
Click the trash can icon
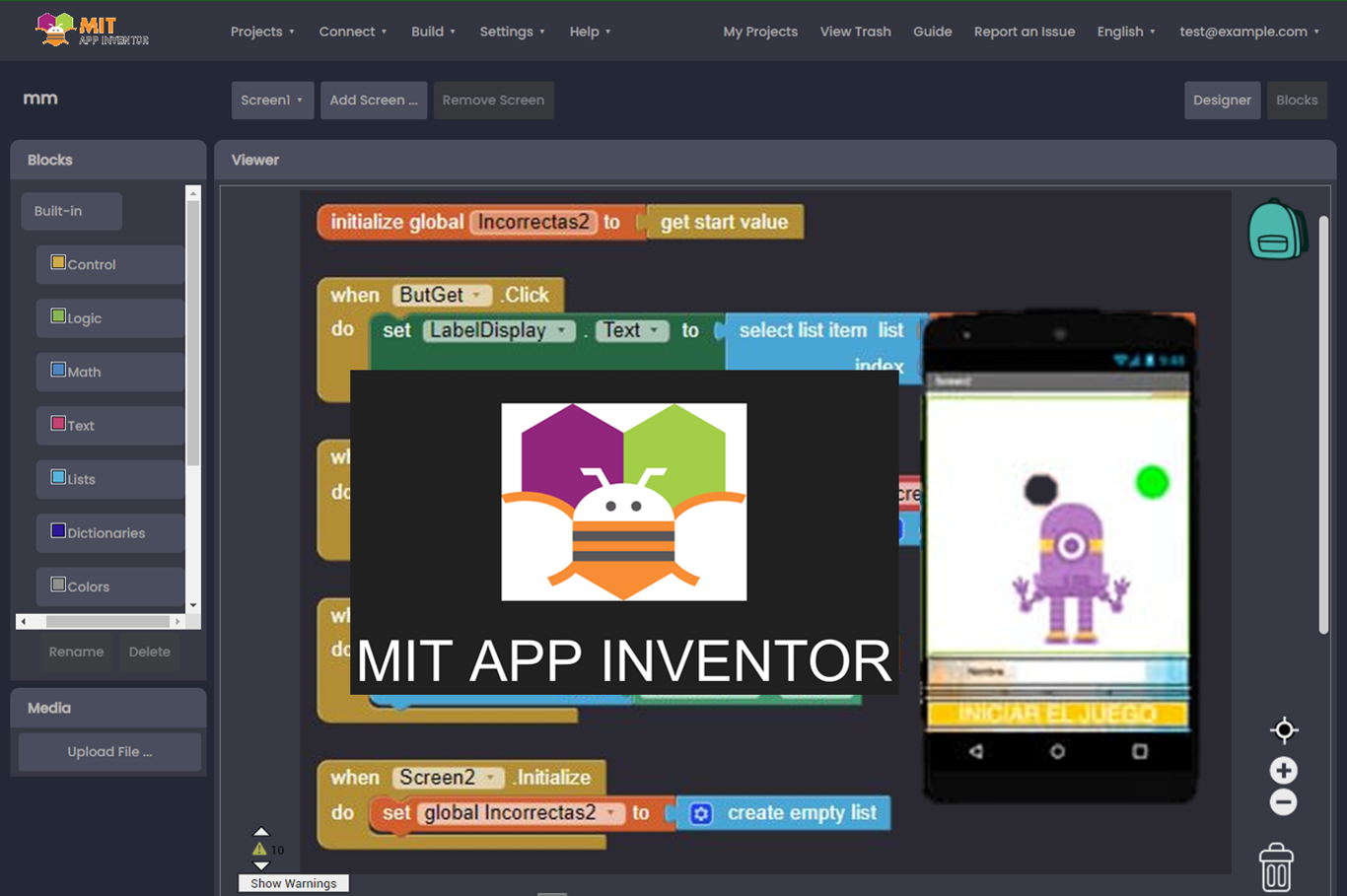tap(1276, 867)
